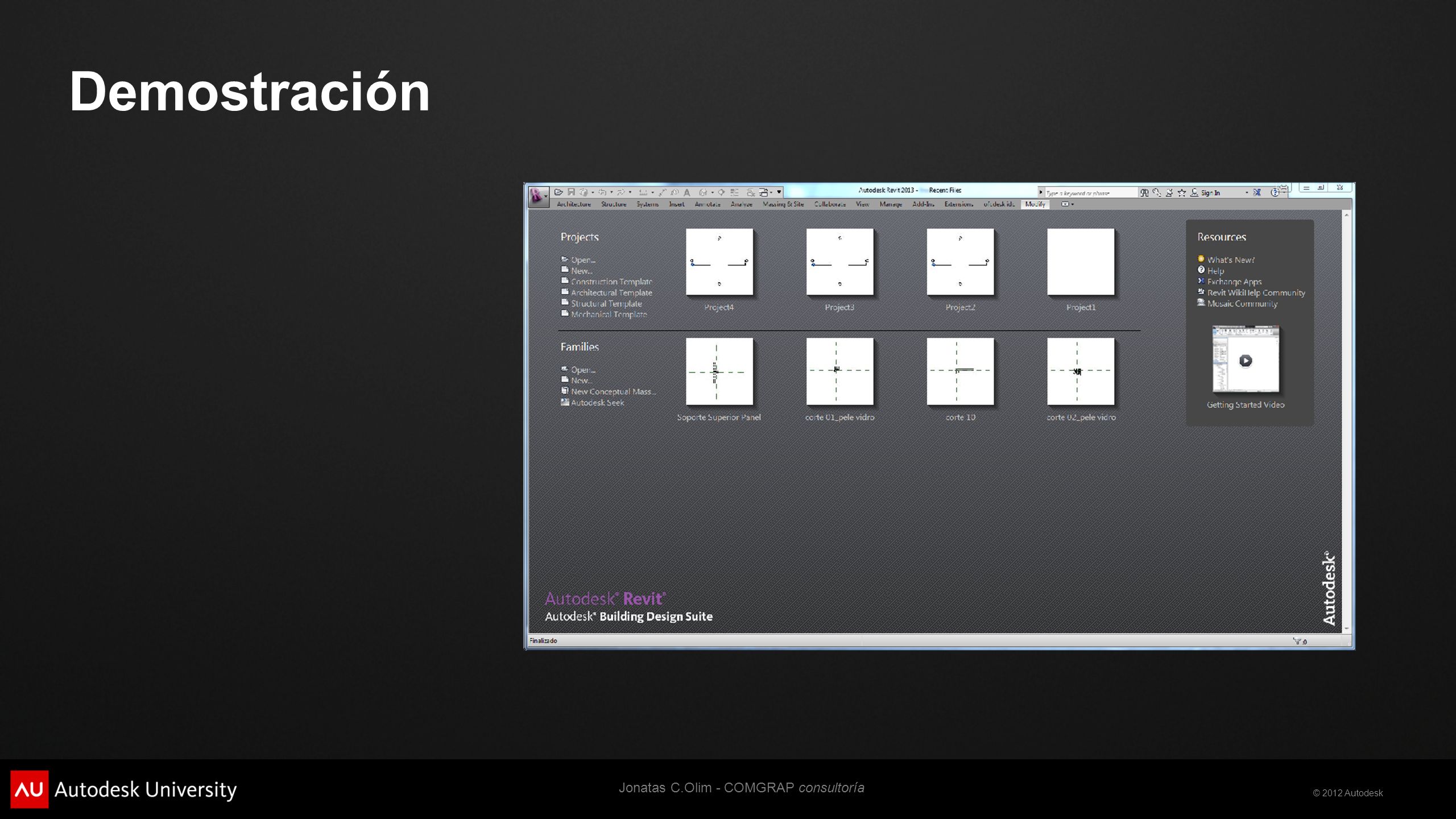Play the Getting Started Video
1456x819 pixels.
1246,360
